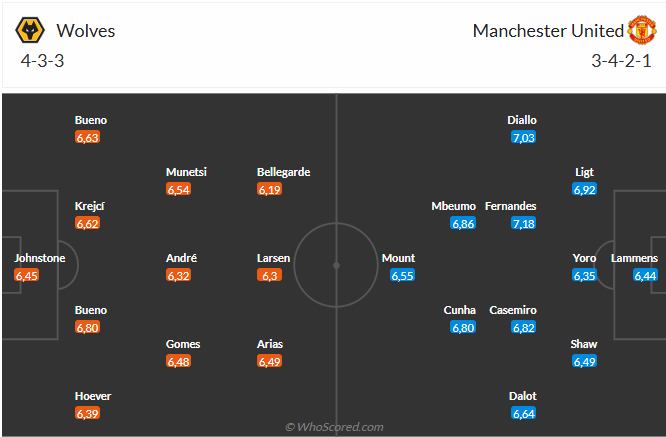Select Krejcí's player name
666x437 pixels.
[90, 206]
